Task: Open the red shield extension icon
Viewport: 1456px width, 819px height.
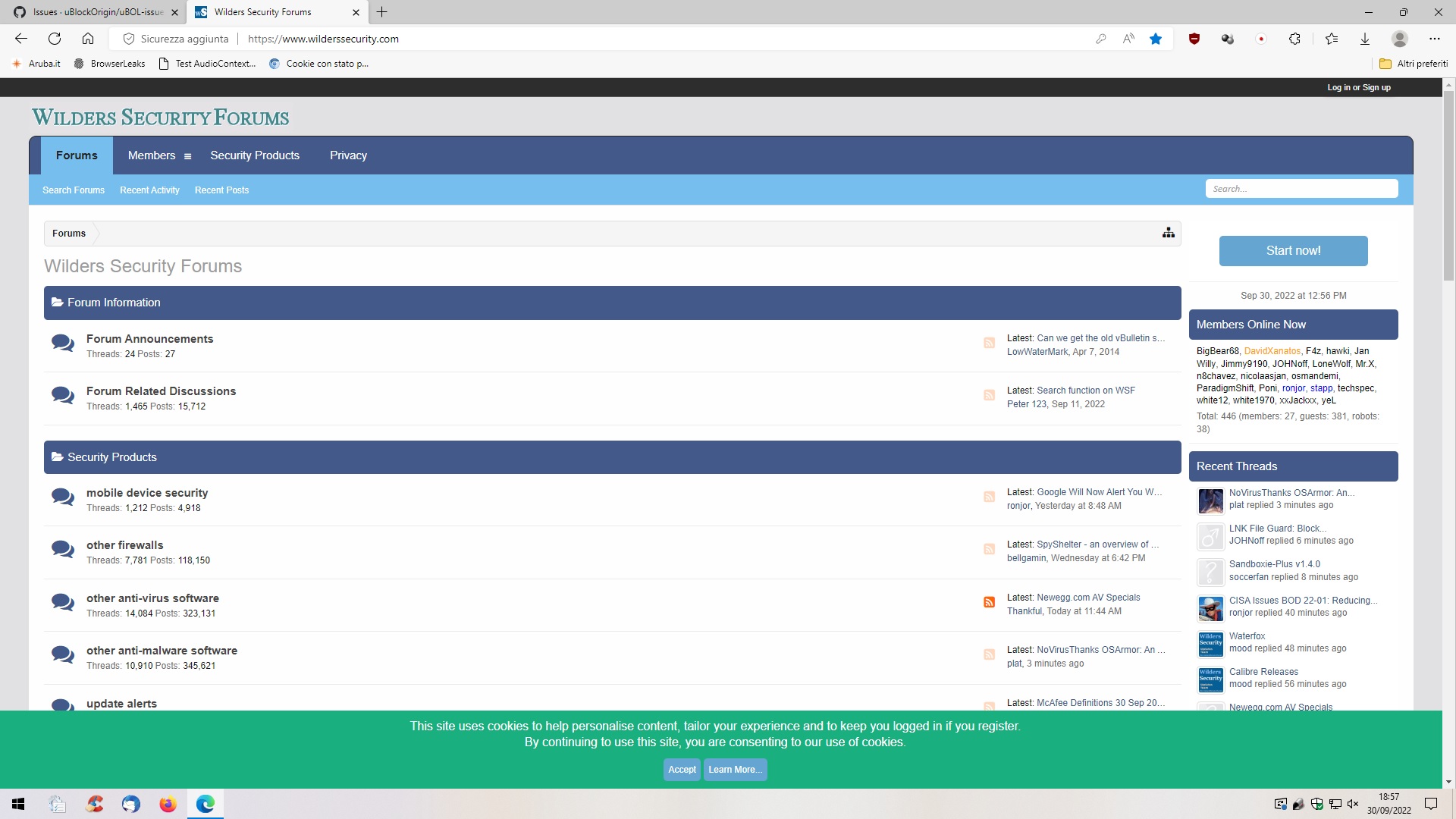Action: point(1194,39)
